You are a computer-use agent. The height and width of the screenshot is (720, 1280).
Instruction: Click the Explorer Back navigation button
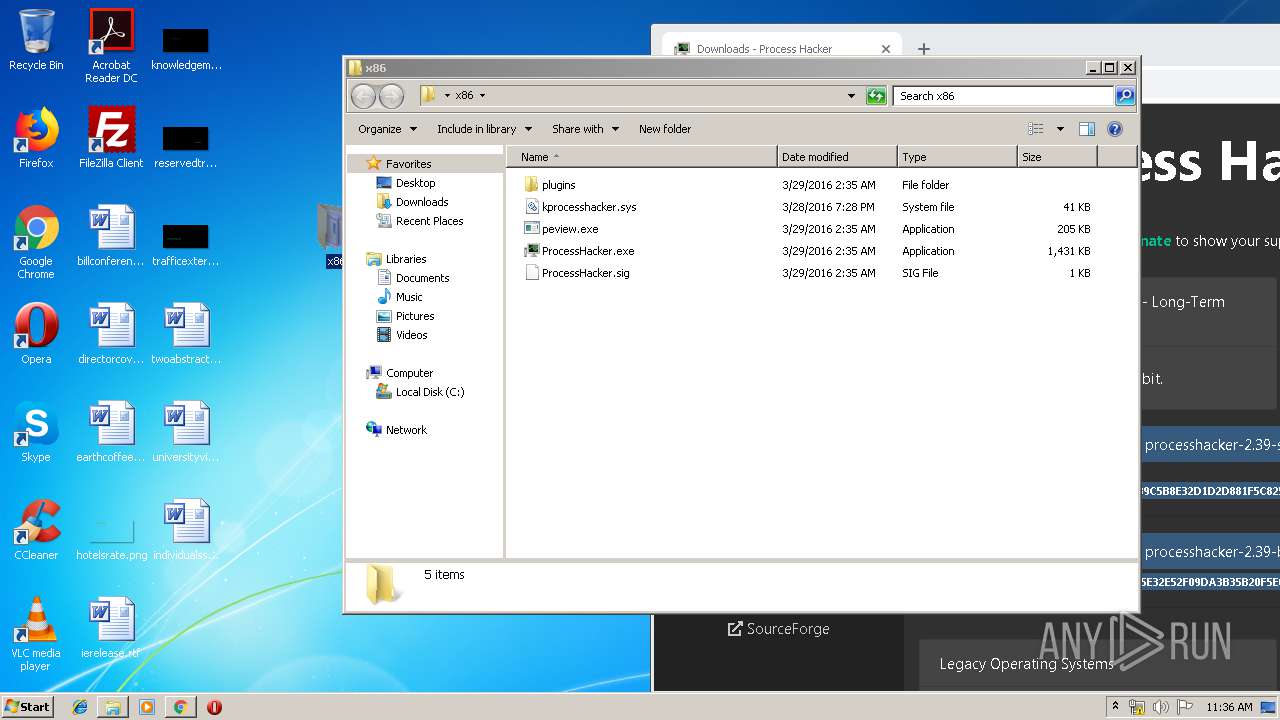coord(363,96)
